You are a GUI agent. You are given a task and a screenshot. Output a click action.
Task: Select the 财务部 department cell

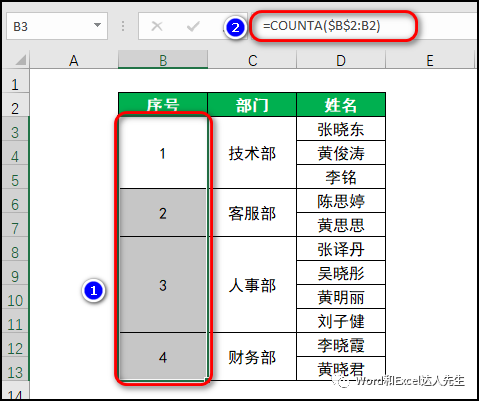(252, 357)
